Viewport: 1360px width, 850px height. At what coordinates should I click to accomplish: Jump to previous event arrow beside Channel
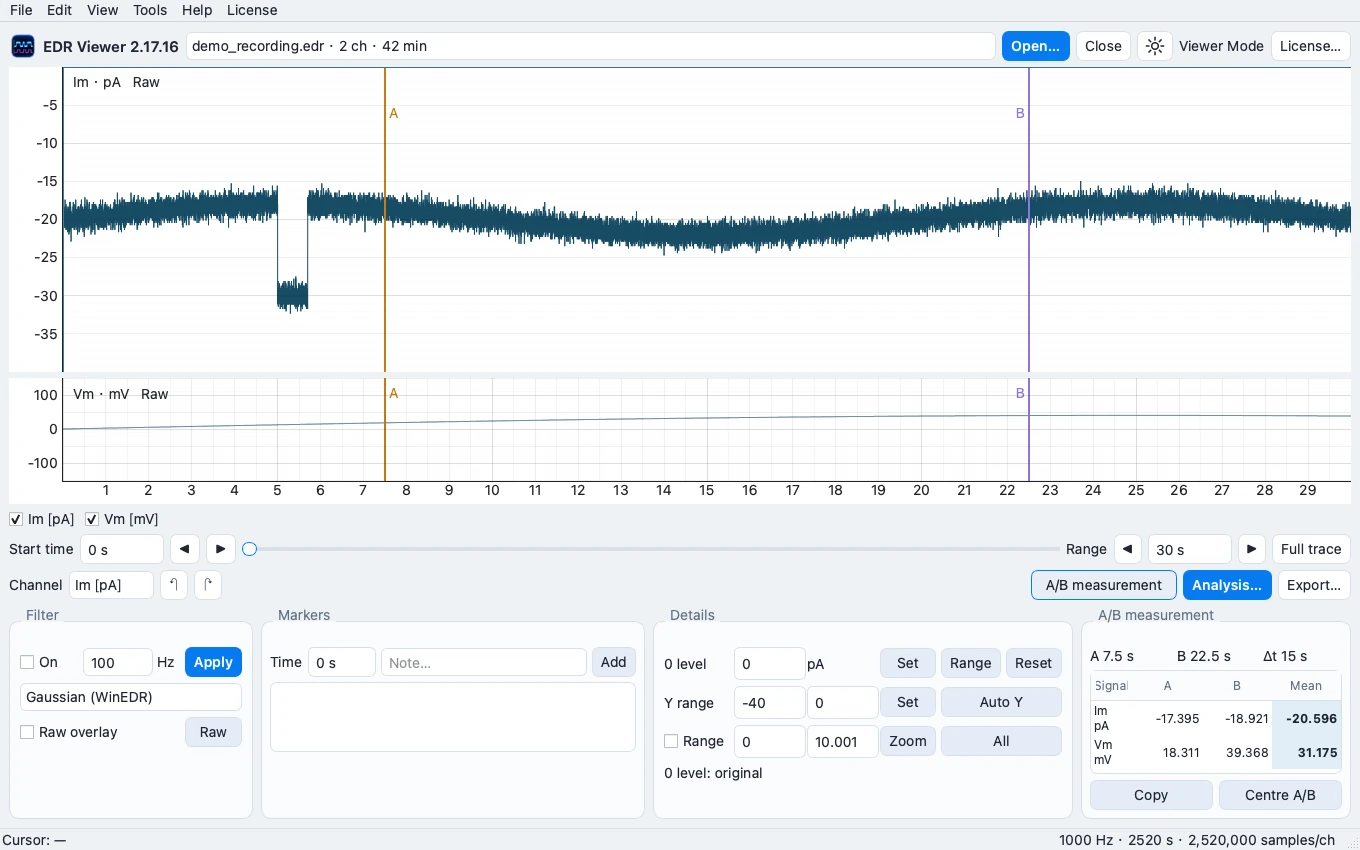(x=174, y=585)
